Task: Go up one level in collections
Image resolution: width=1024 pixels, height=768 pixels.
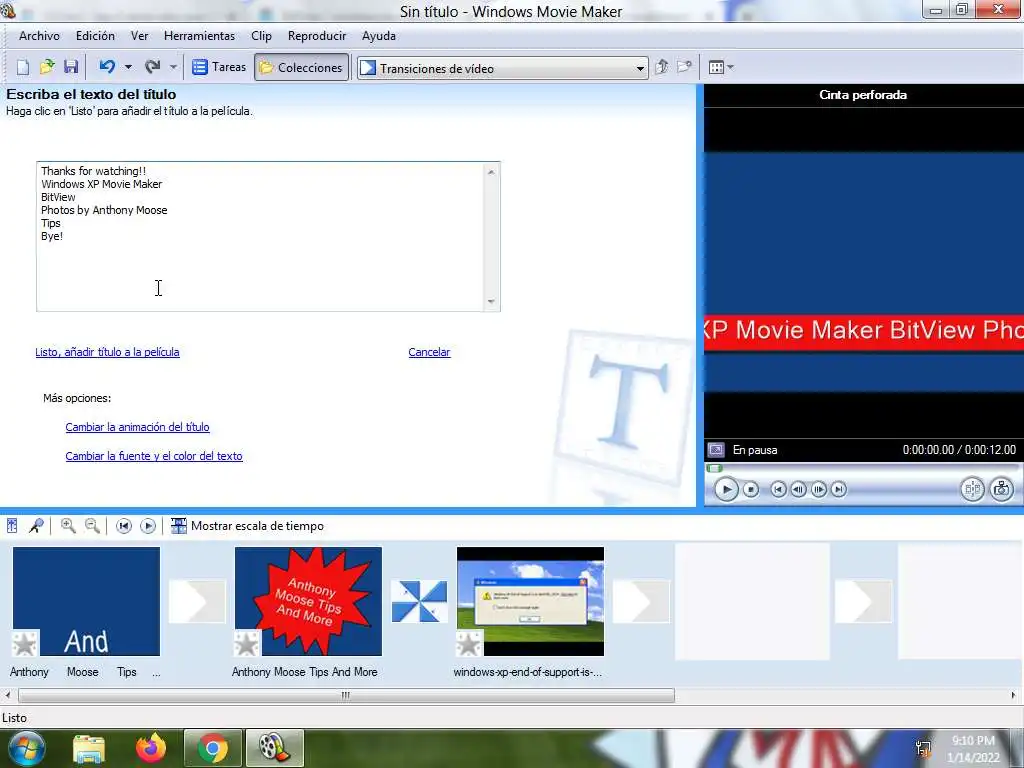Action: (662, 67)
